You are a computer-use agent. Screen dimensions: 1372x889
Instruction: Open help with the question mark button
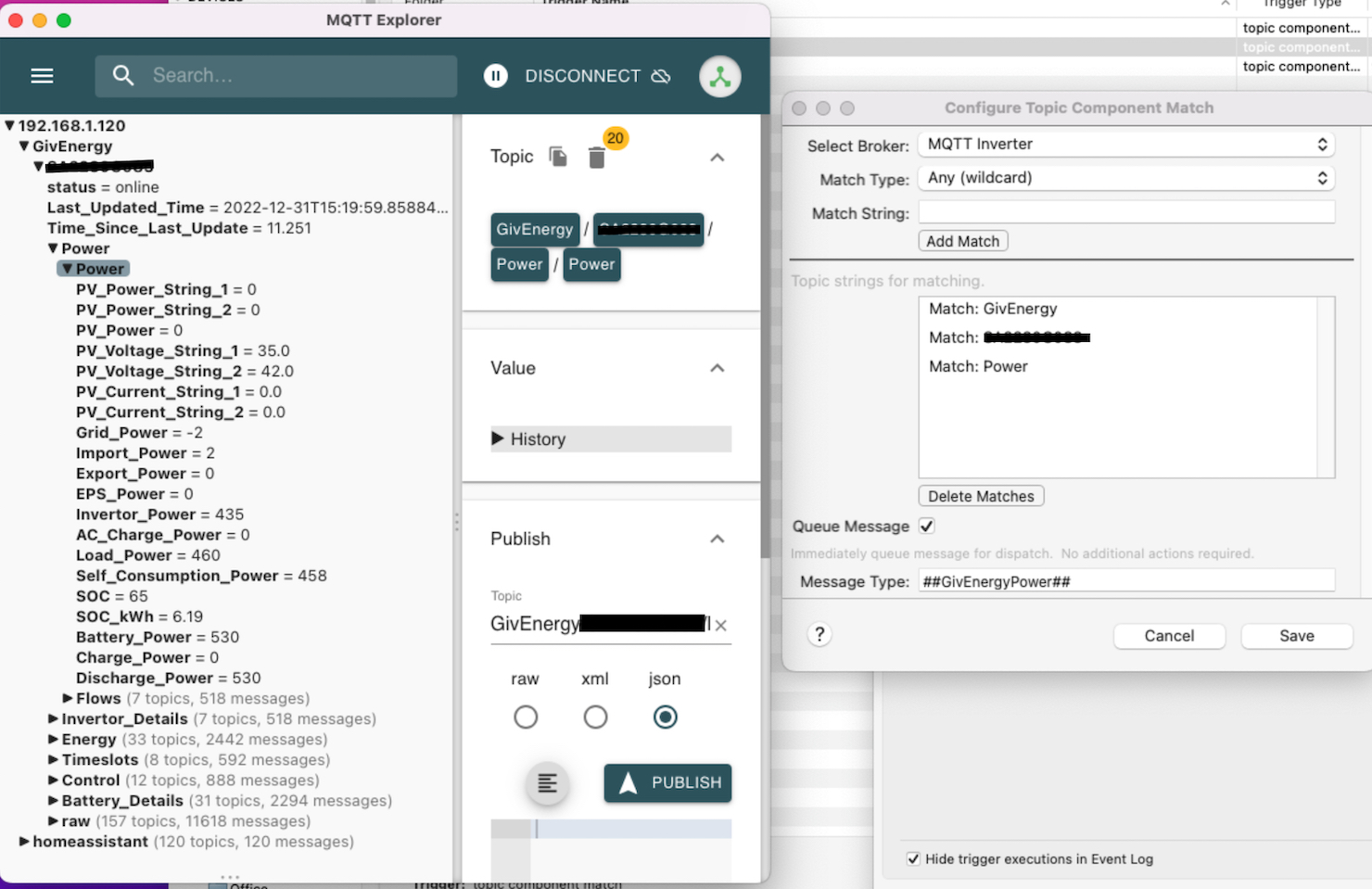point(819,634)
